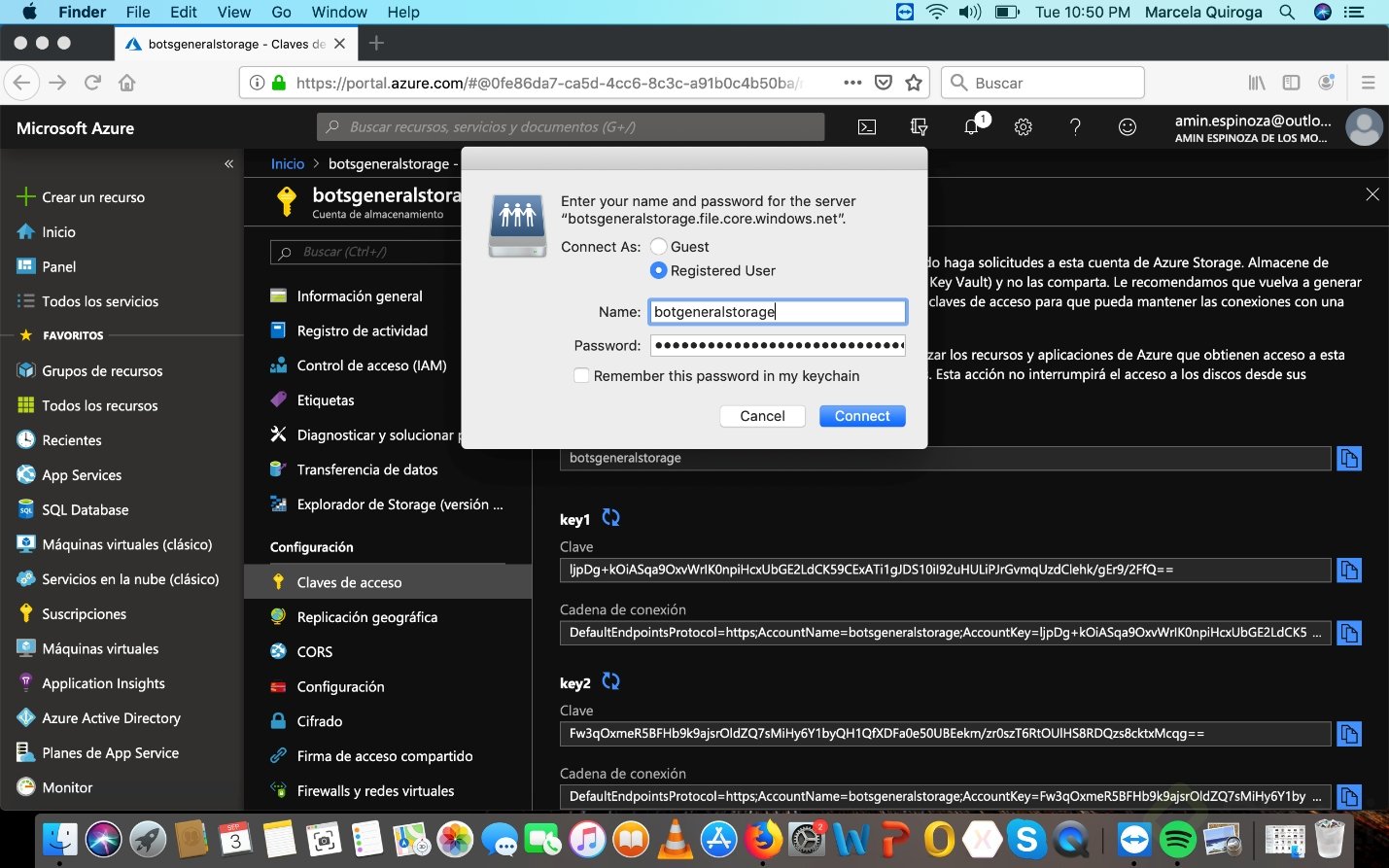Open the directory and subscription filter icon
Screen dimensions: 1389x868
(x=919, y=127)
